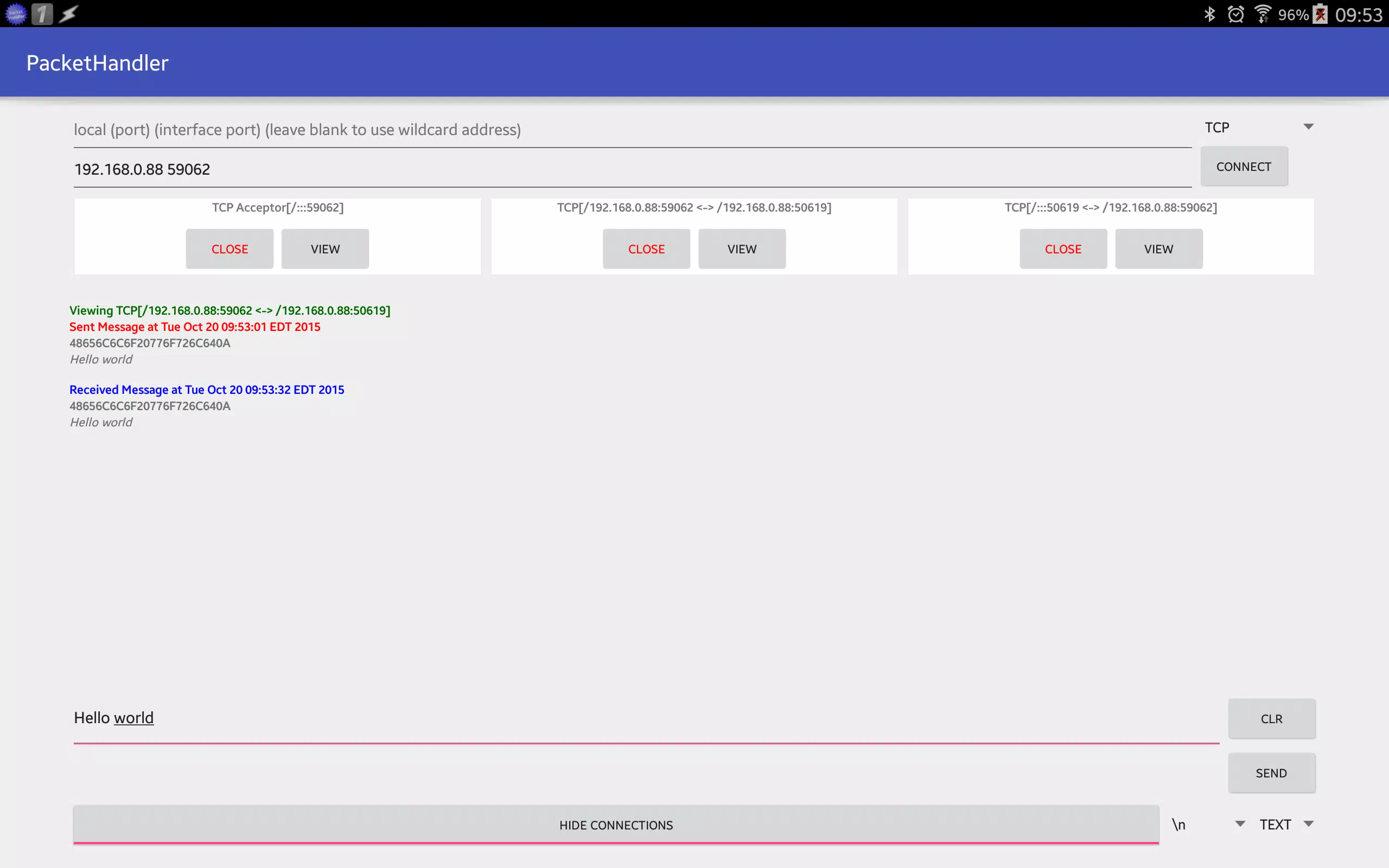Screen dimensions: 1389x868
Task: Close the :::50619 <-> 59062 TCP connection
Action: click(1063, 249)
